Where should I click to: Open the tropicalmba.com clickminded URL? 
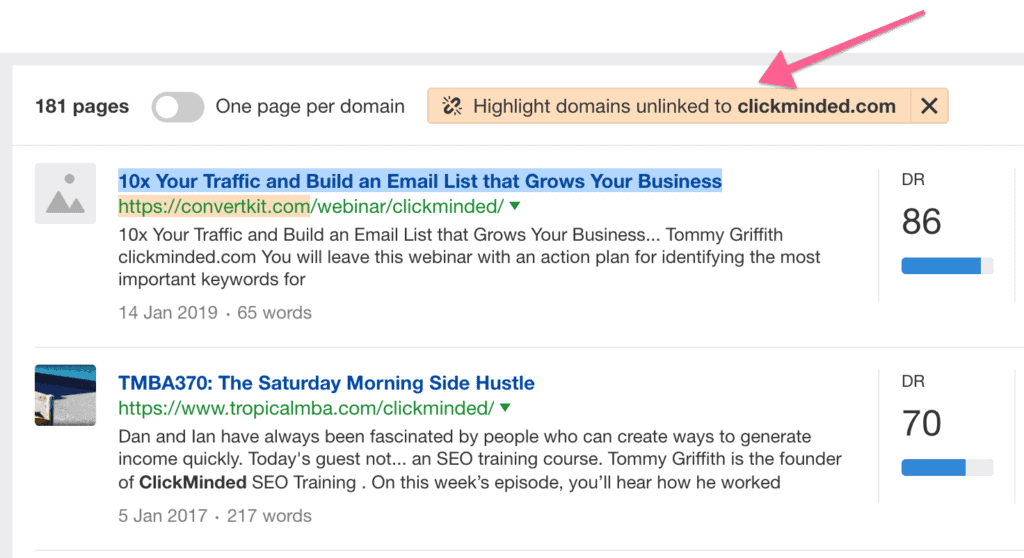[x=306, y=408]
